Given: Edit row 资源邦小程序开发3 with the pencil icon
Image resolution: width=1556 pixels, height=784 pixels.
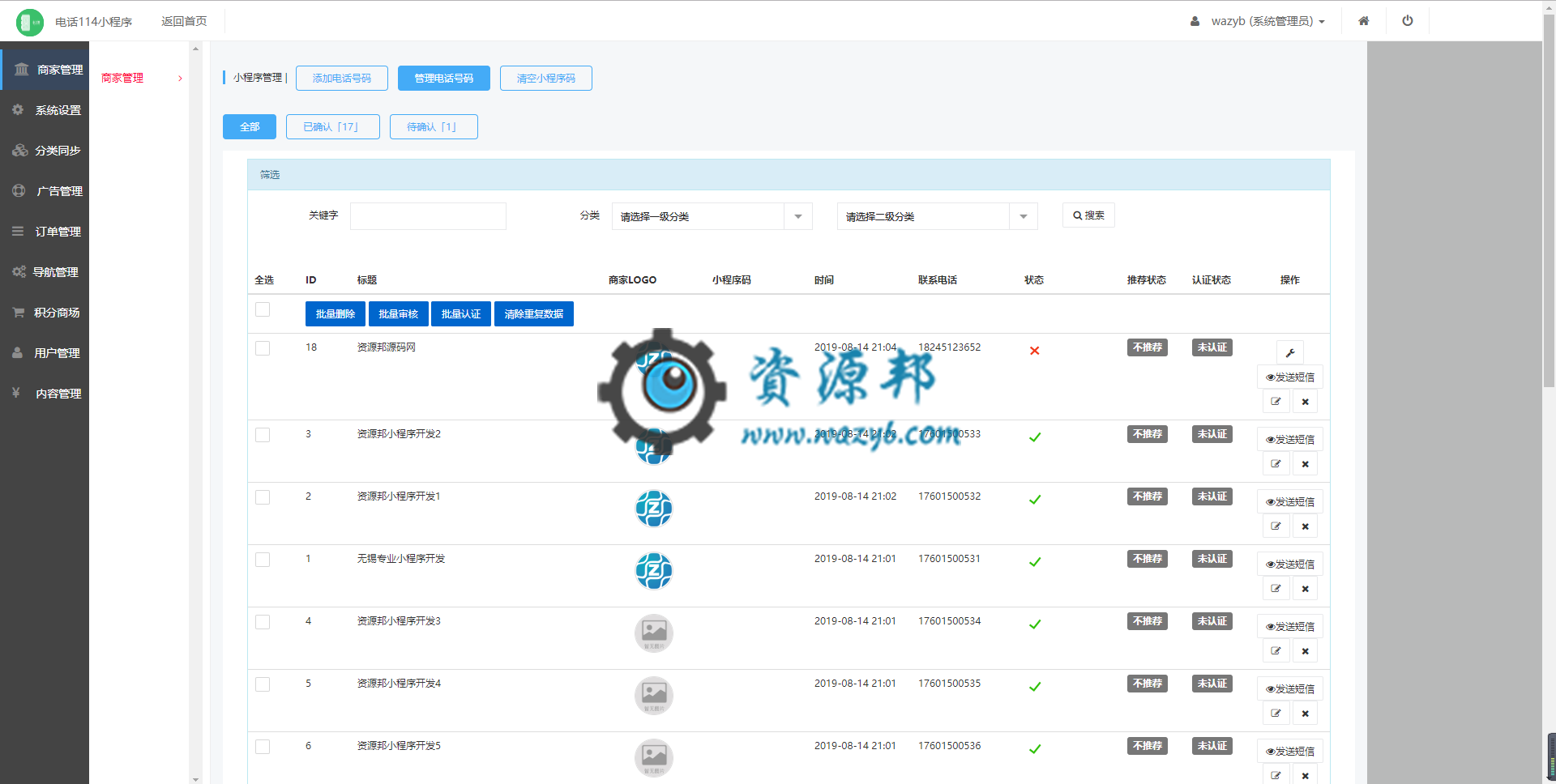Looking at the screenshot, I should click(x=1276, y=651).
